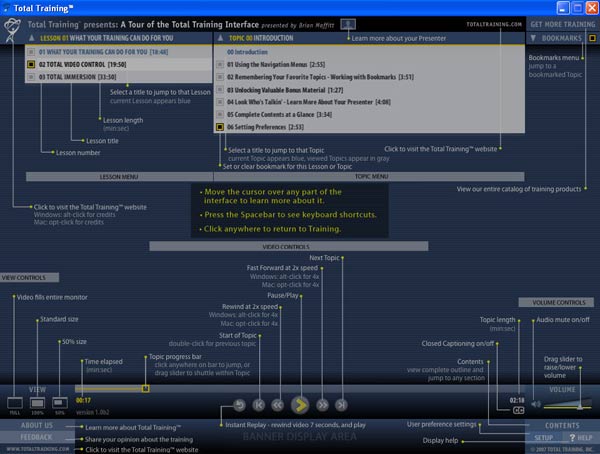Screen dimensions: 600x454
Task: Open the presenter info monitor icon
Action: pyautogui.click(x=348, y=23)
